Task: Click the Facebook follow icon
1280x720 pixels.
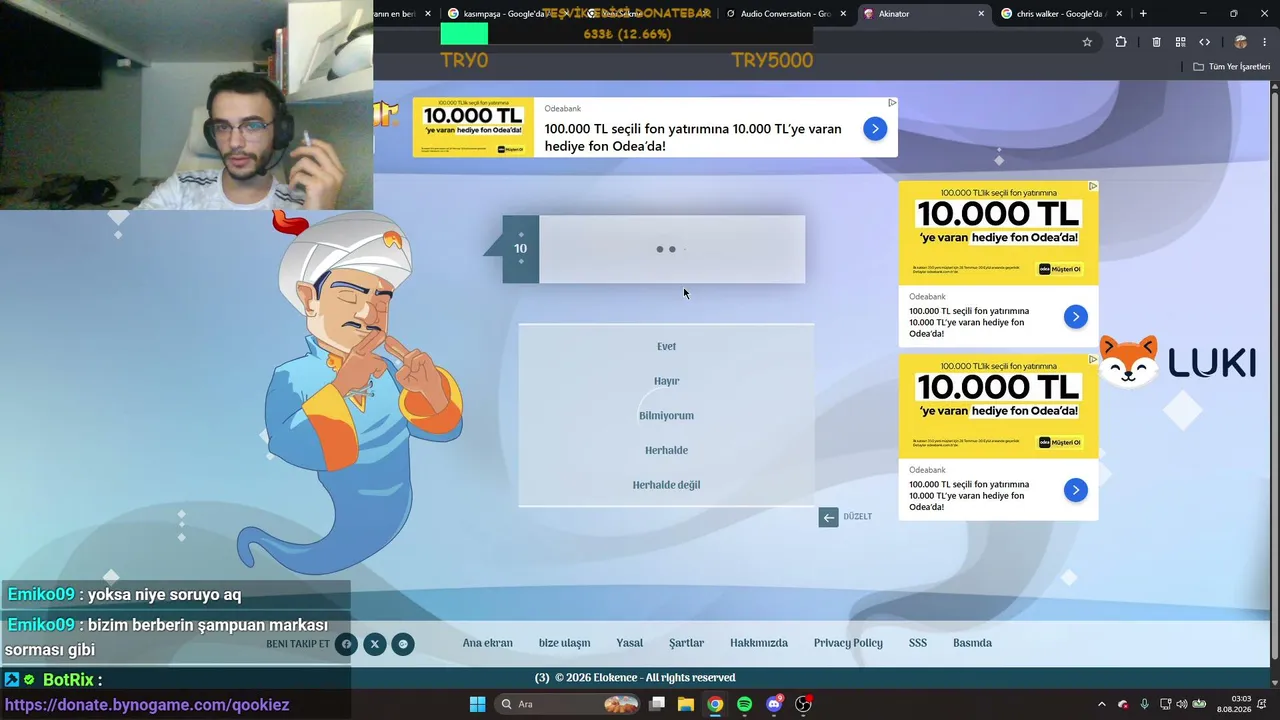Action: click(346, 644)
